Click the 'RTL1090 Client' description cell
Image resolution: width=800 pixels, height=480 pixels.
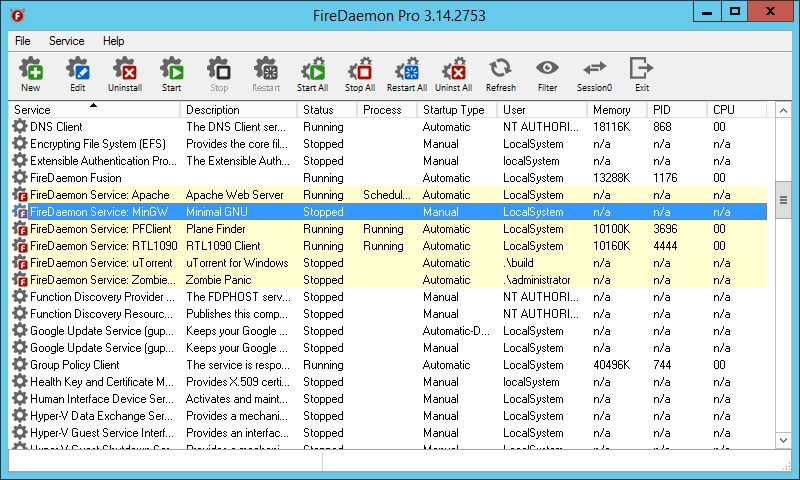[223, 246]
